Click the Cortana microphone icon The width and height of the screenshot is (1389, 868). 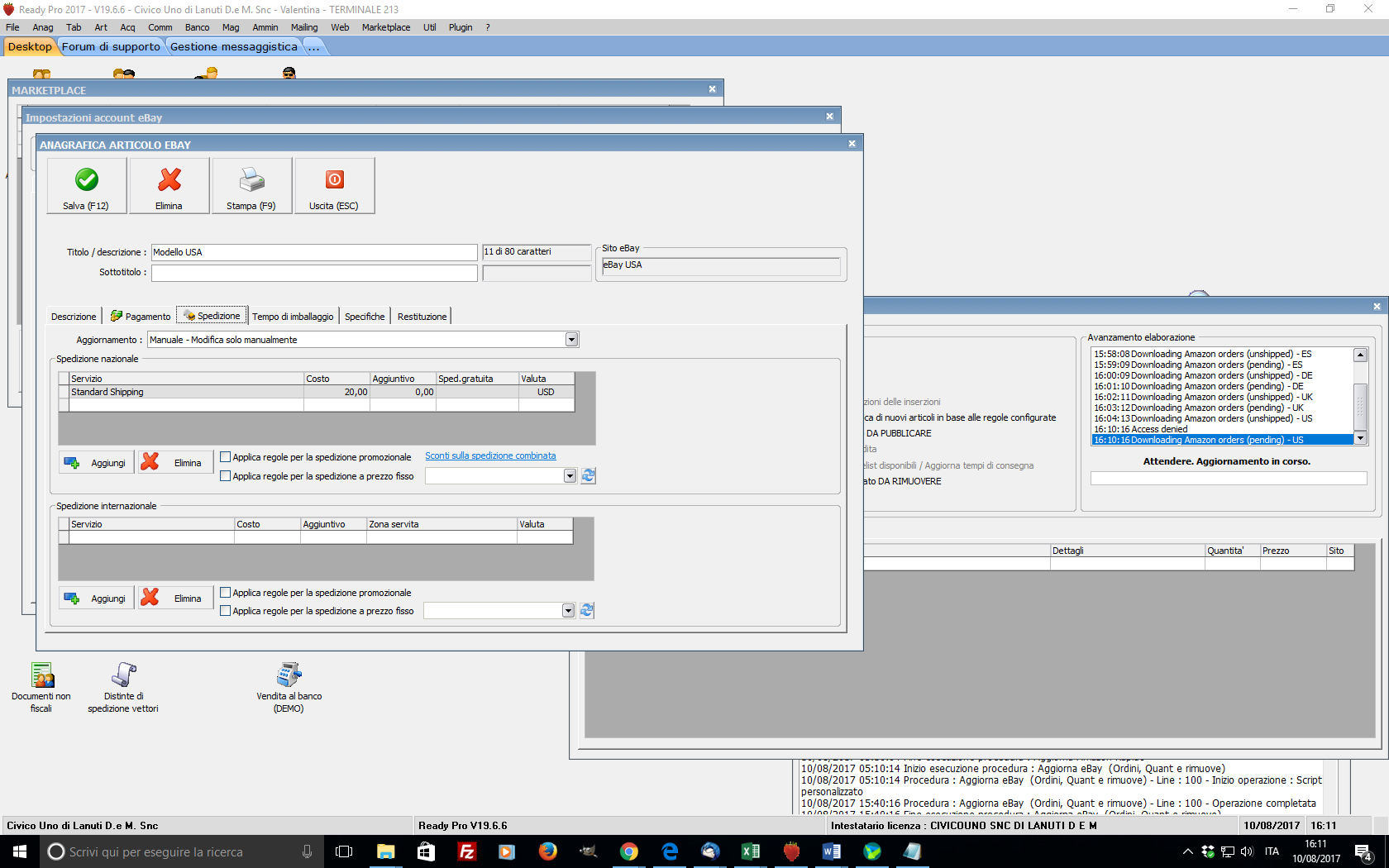pos(308,851)
